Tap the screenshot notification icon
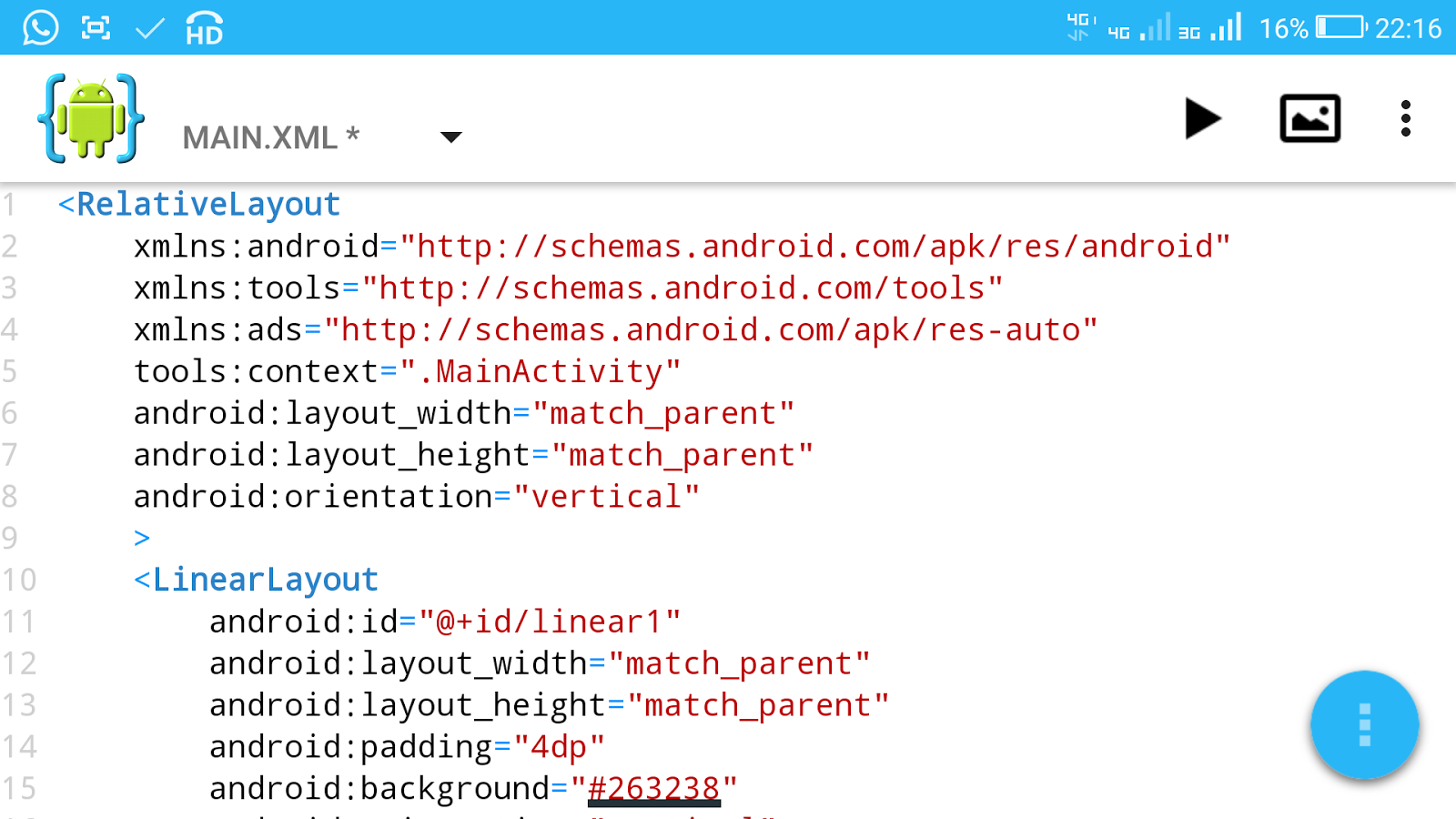The width and height of the screenshot is (1456, 819). point(96,28)
